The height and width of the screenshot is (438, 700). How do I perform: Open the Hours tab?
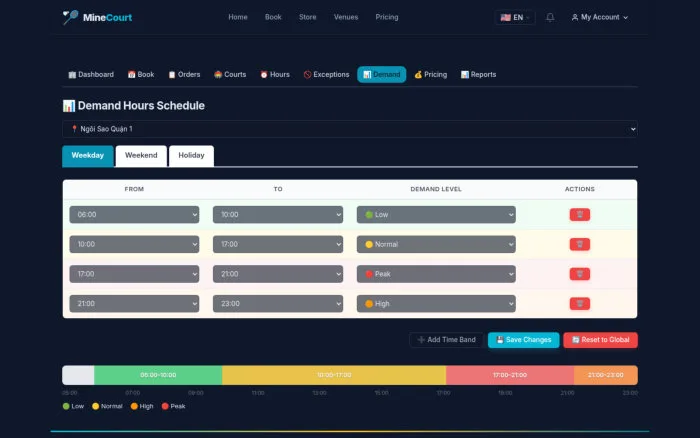pos(275,75)
